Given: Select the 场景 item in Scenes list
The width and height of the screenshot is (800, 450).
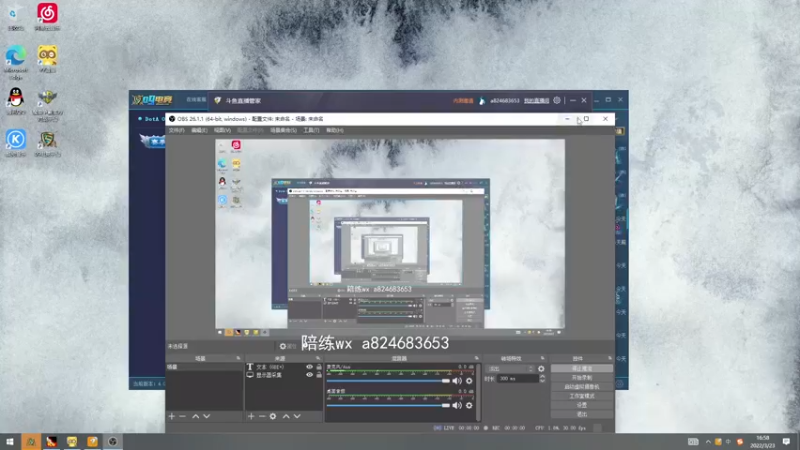Looking at the screenshot, I should (x=204, y=367).
